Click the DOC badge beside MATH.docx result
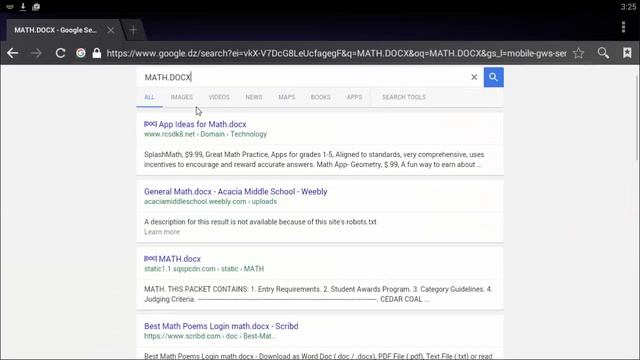The height and width of the screenshot is (360, 640). [150, 258]
